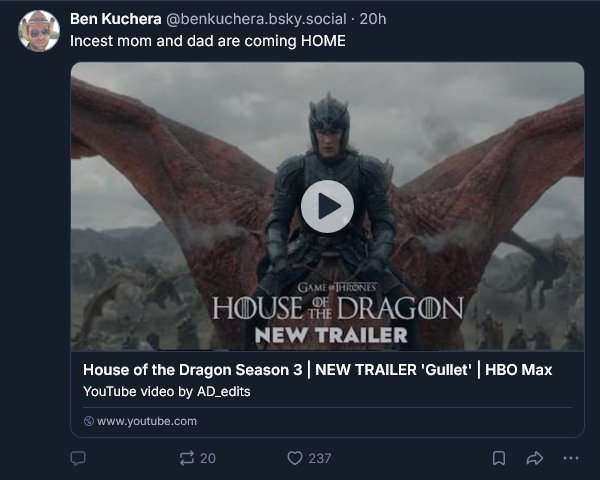Open the 'House of the Dragon Season 3' link title
The height and width of the screenshot is (480, 600).
click(317, 370)
